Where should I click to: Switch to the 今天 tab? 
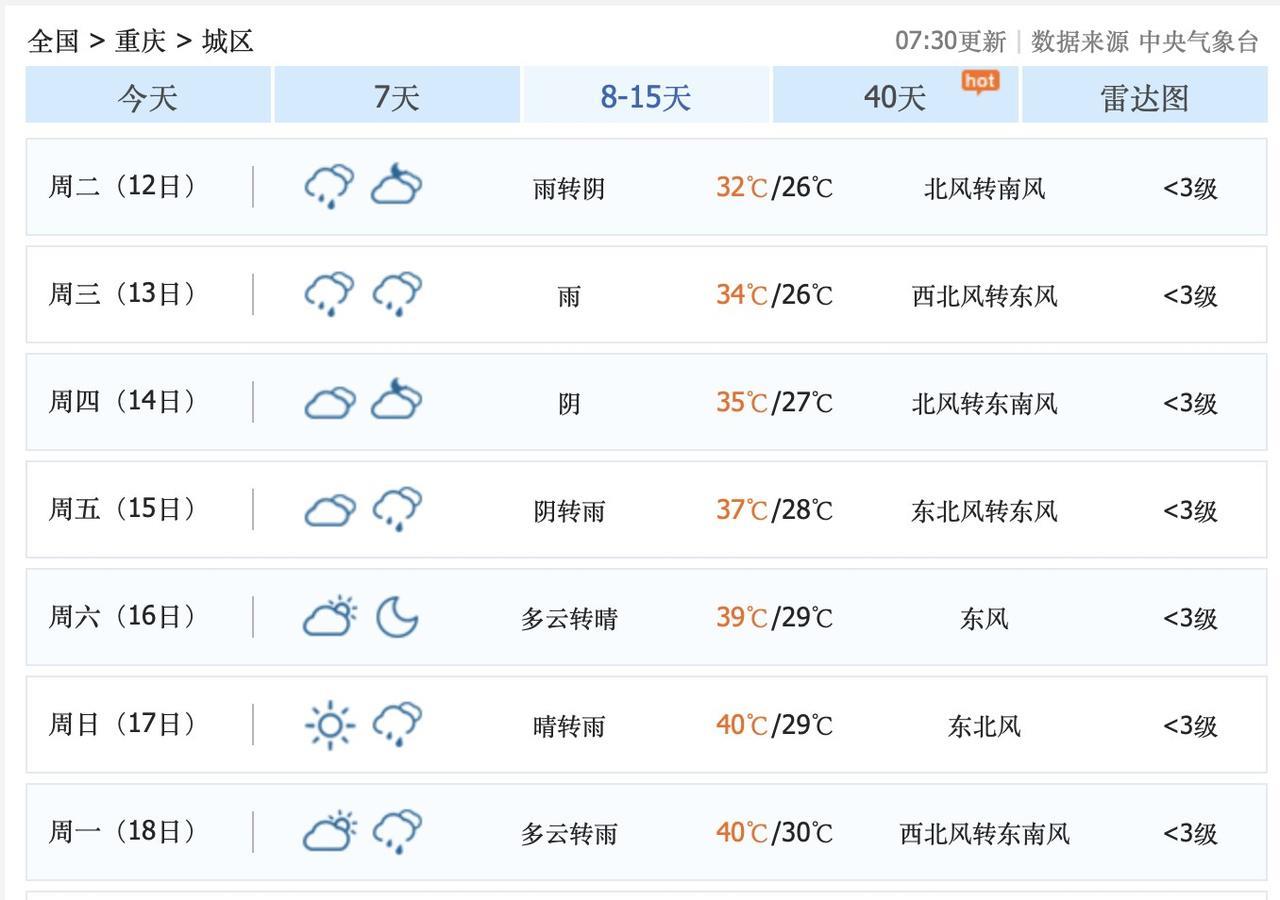click(148, 97)
